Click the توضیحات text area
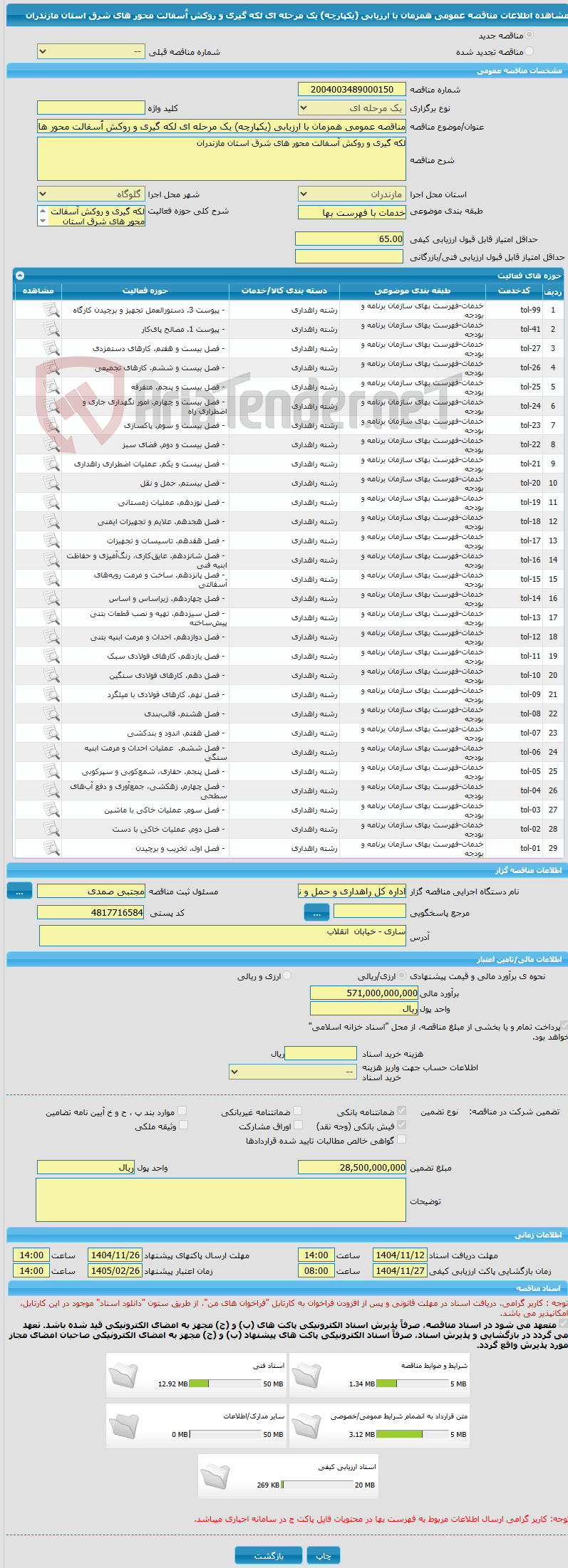The image size is (568, 1568). [221, 1200]
